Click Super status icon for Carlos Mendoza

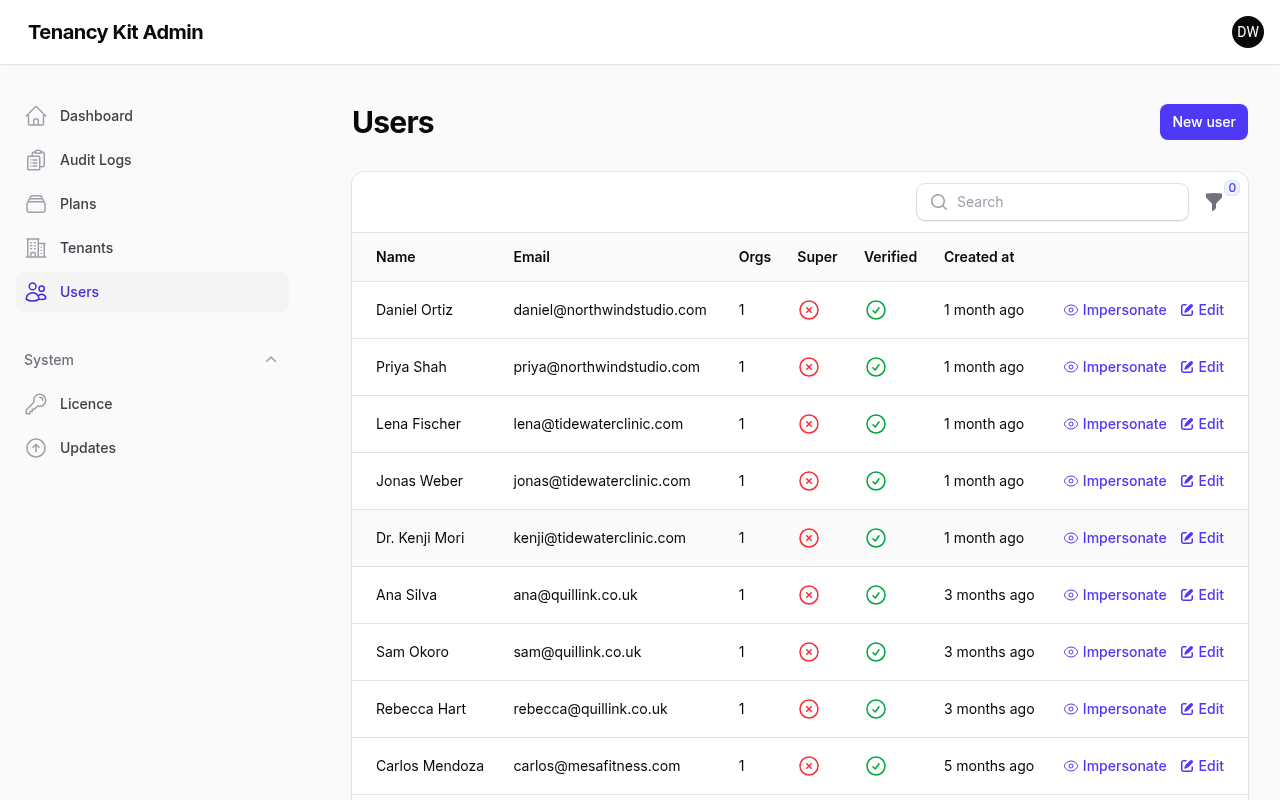tap(809, 766)
